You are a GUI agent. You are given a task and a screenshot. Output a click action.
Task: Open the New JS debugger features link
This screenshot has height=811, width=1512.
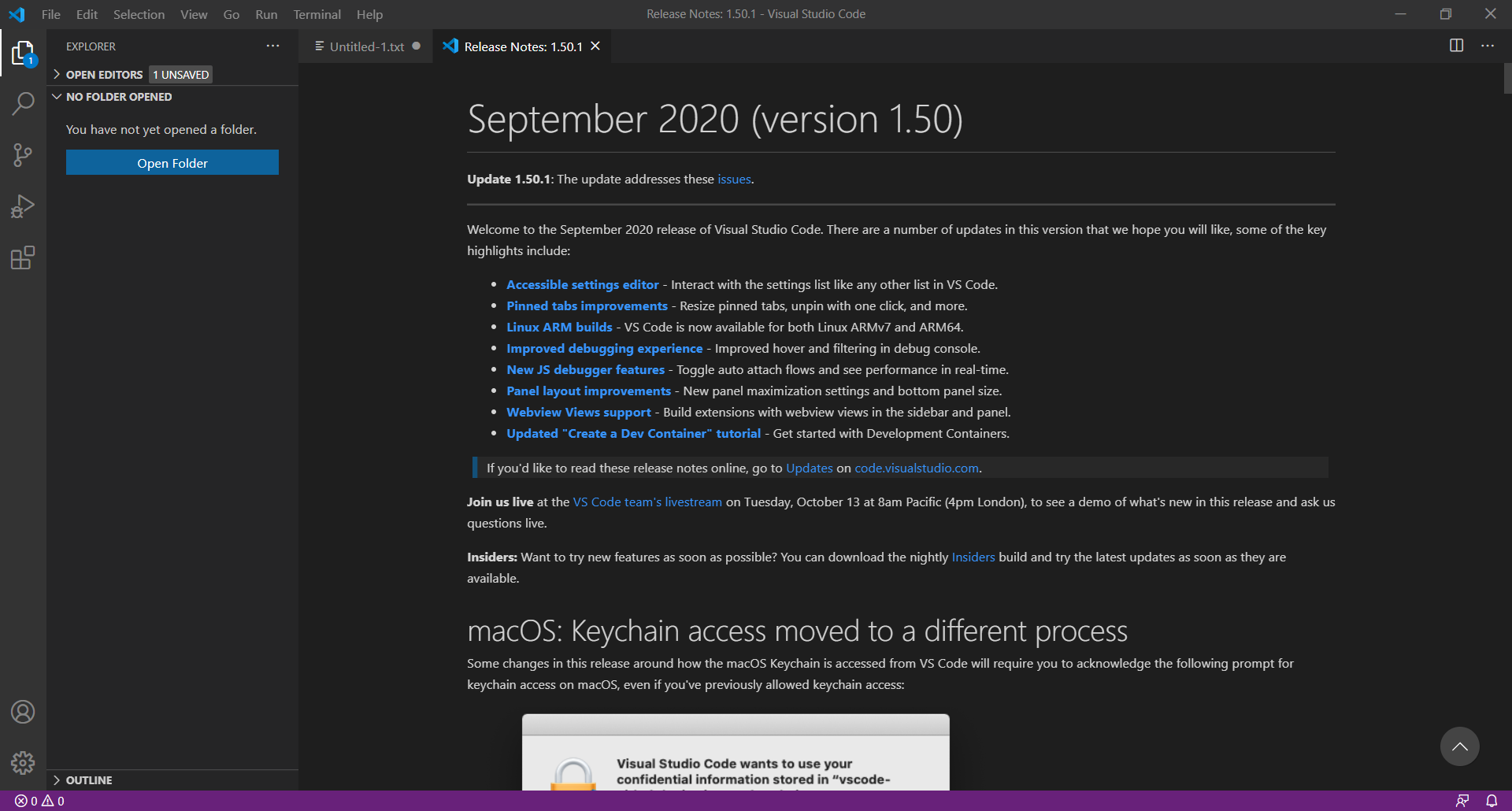[x=585, y=370]
